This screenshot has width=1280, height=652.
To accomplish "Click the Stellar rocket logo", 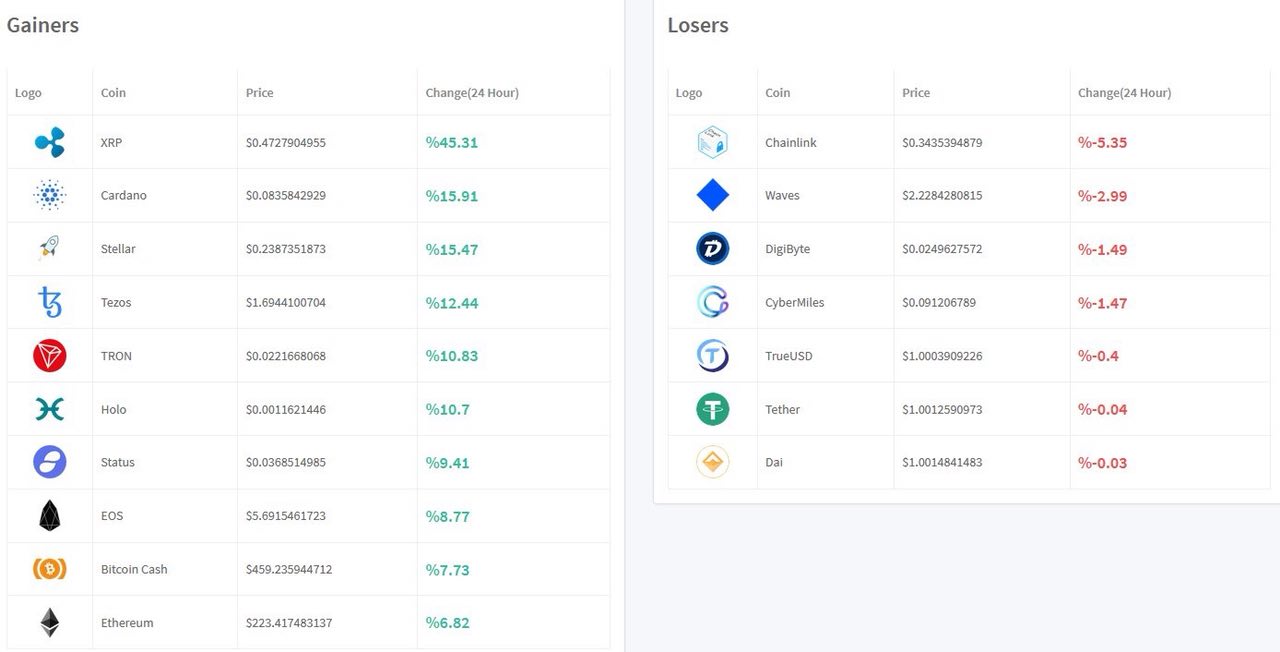I will 49,249.
